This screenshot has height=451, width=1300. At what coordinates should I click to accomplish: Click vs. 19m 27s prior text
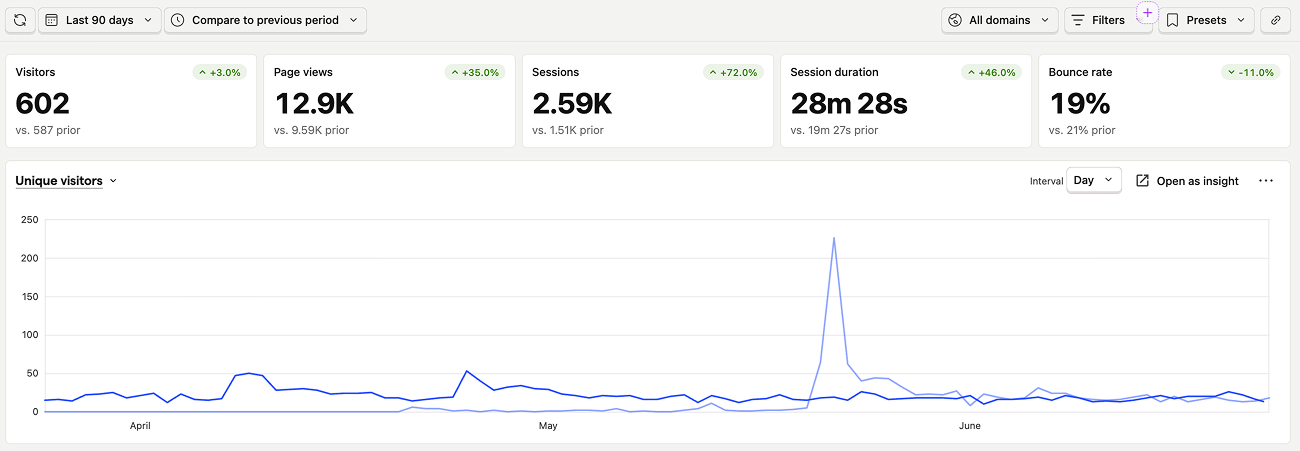(834, 131)
